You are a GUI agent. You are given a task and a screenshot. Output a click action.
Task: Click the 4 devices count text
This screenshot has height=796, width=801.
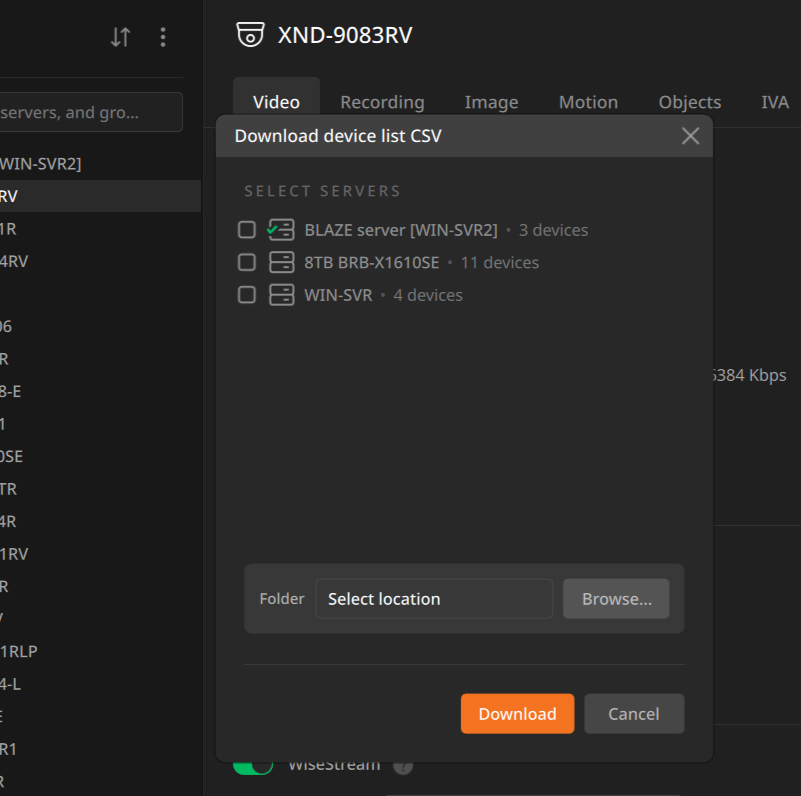coord(428,295)
